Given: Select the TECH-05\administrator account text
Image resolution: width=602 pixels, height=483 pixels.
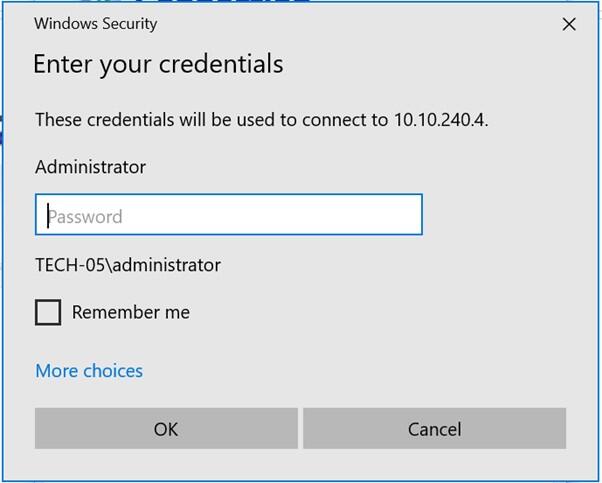Looking at the screenshot, I should 128,265.
